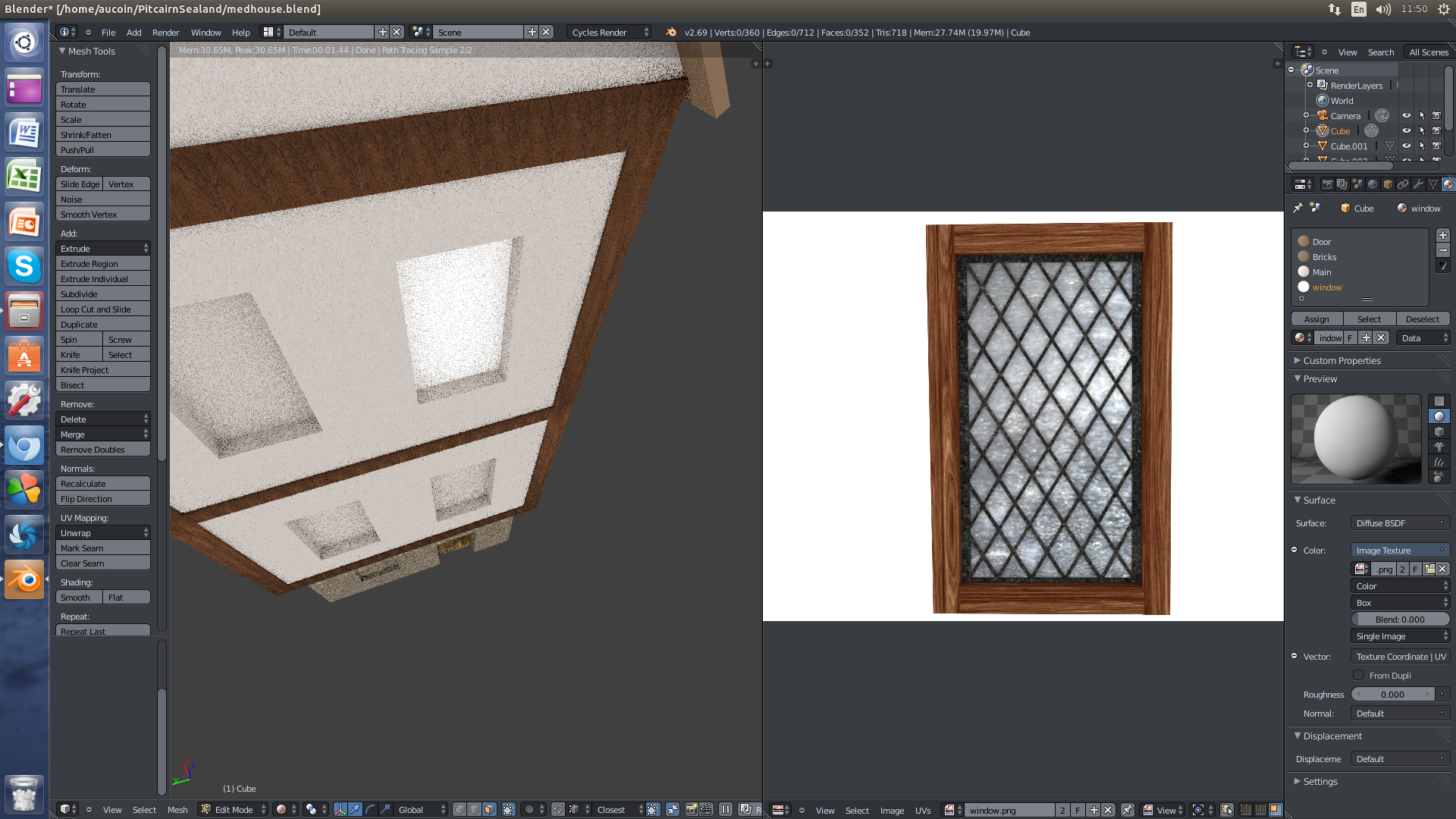Open the Object properties cube icon
This screenshot has width=1456, height=819.
(x=1388, y=184)
